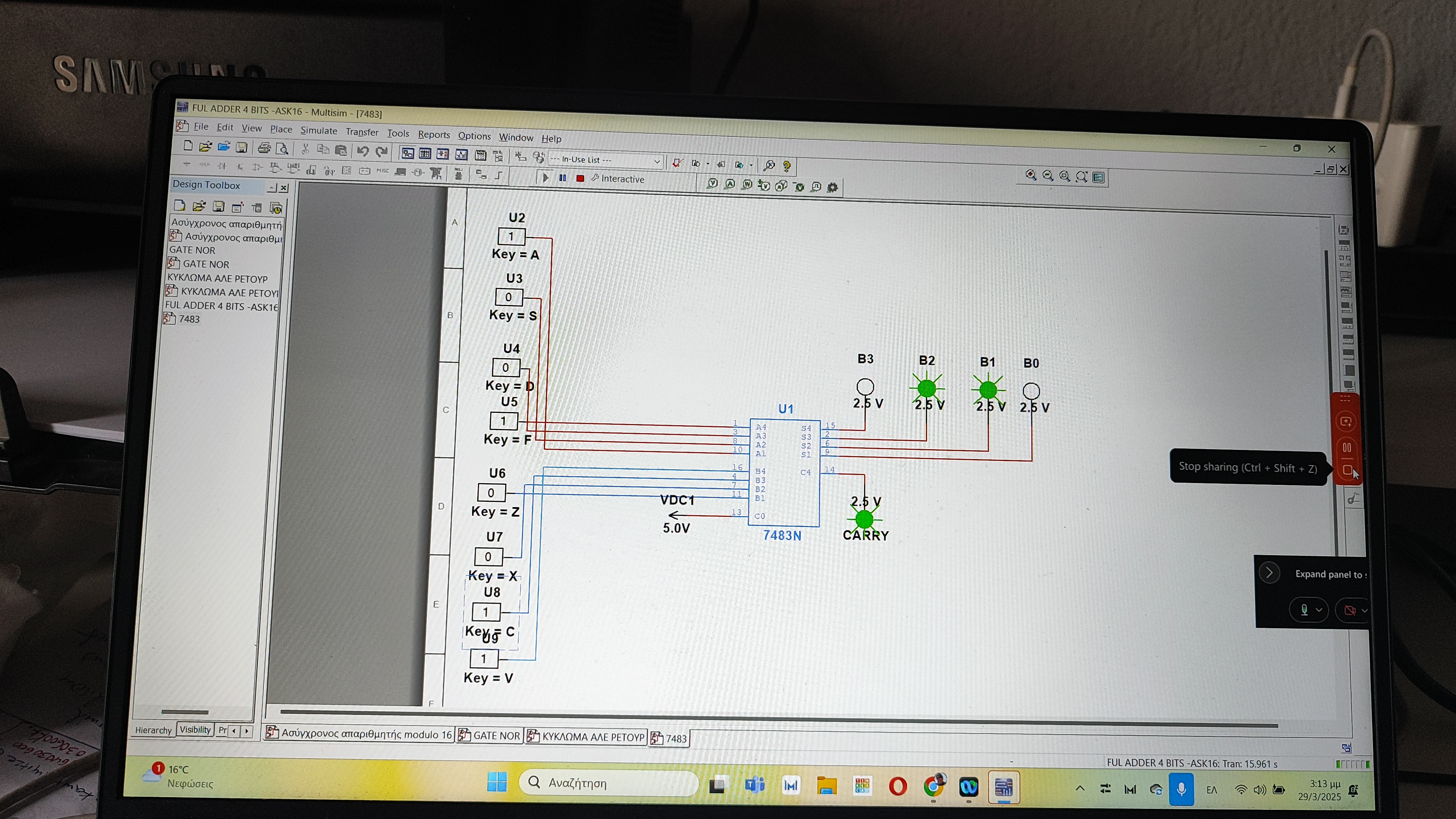
Task: Click the Grapher toolbar icon
Action: [462, 154]
